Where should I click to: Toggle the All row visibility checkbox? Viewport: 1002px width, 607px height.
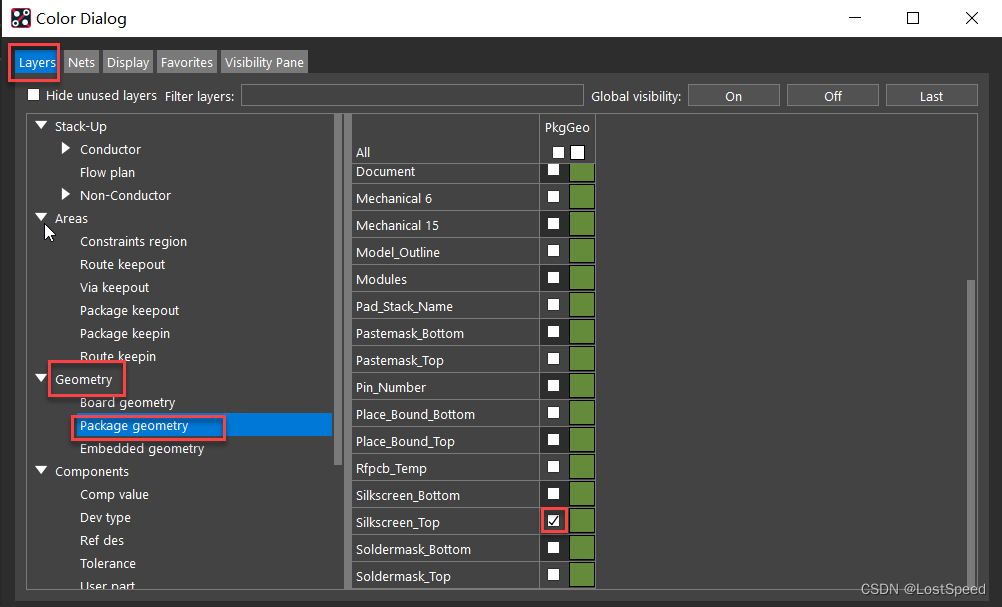click(558, 153)
